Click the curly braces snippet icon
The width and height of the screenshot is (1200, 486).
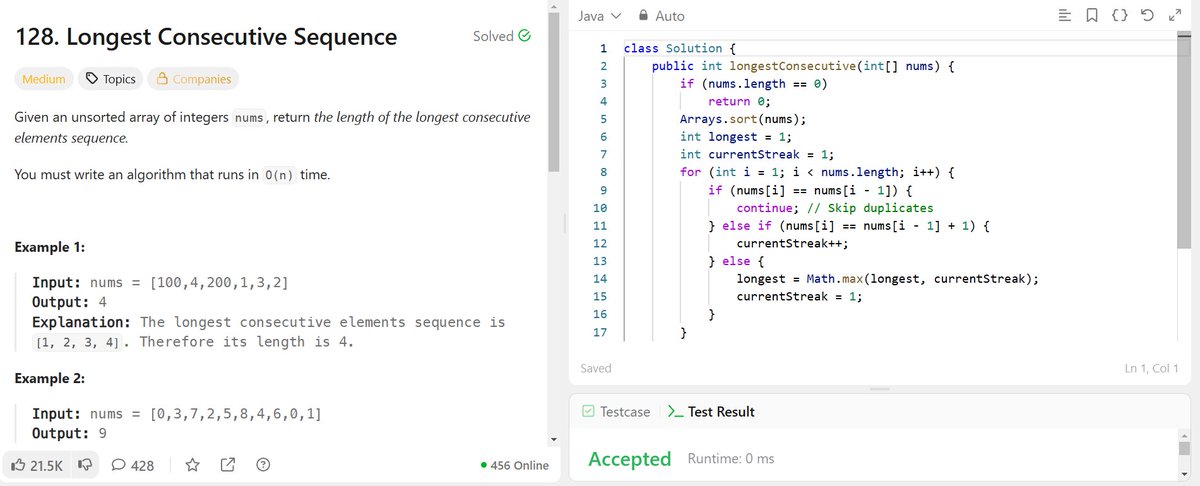click(x=1120, y=16)
